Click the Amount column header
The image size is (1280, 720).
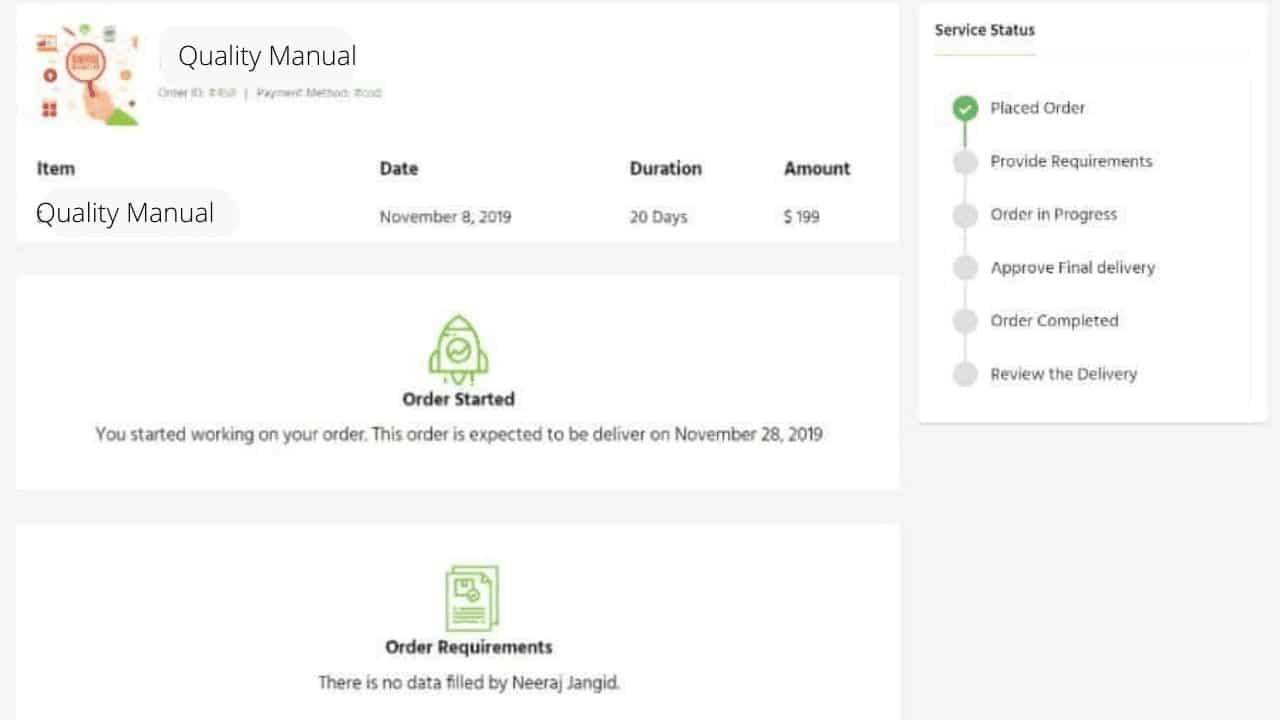tap(817, 168)
